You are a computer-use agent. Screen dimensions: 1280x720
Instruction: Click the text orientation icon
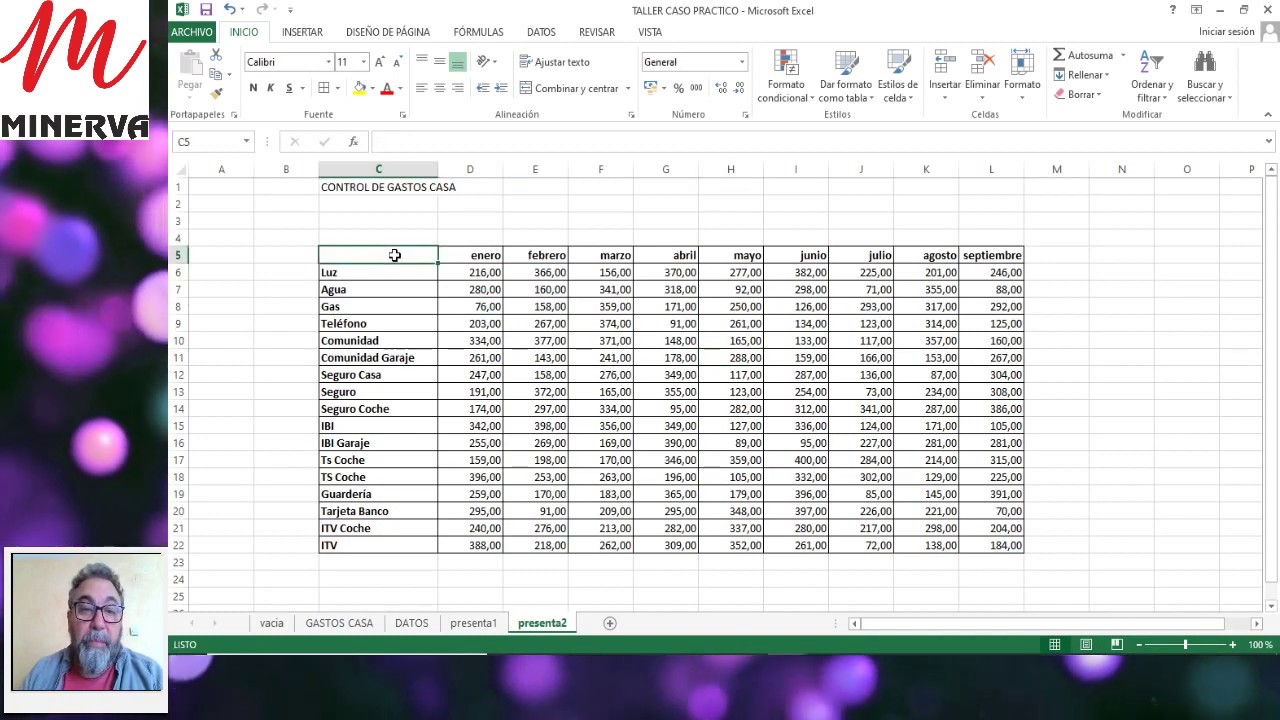(483, 62)
